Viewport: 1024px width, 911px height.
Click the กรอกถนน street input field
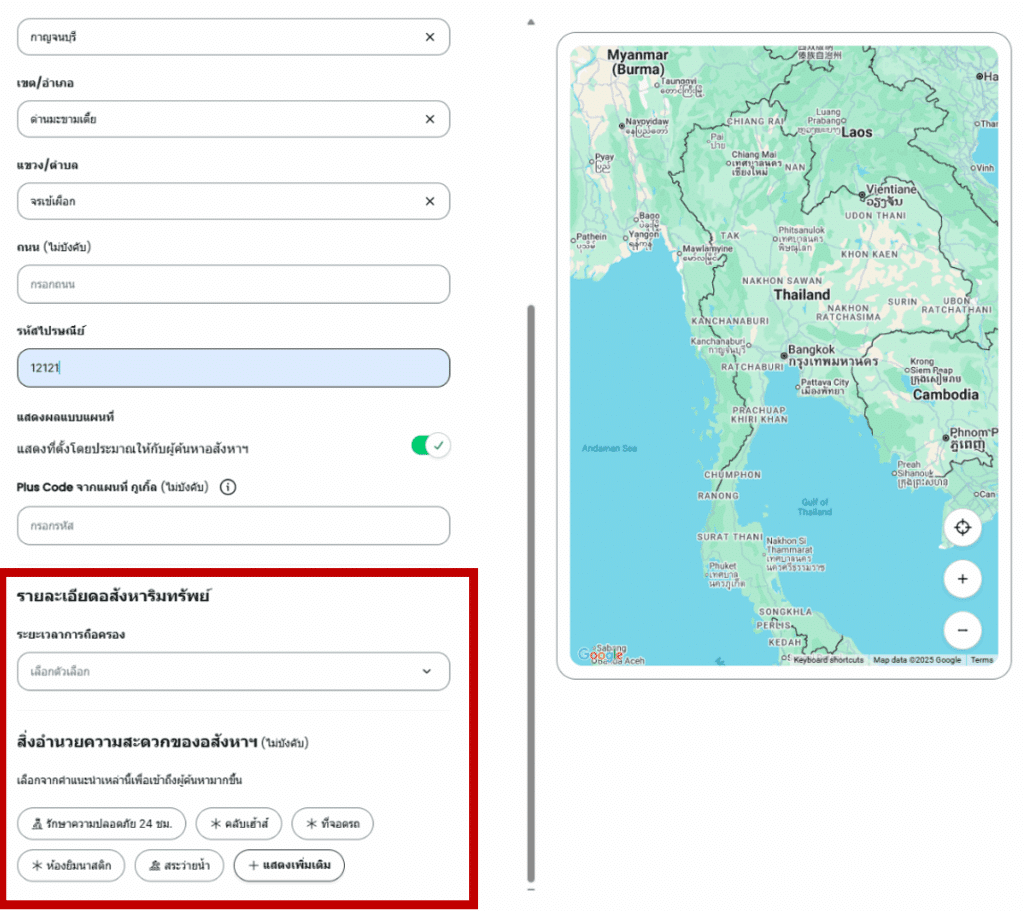(233, 284)
